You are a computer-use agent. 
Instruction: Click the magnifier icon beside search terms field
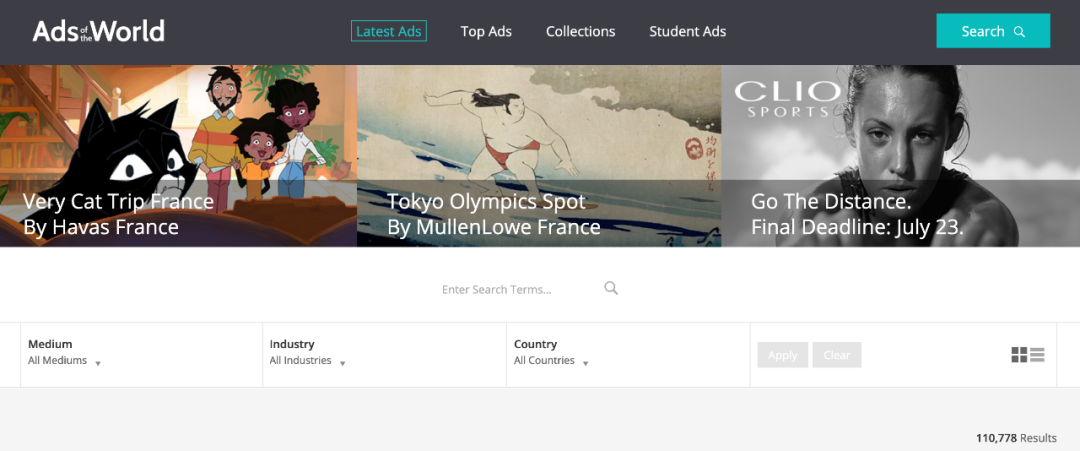tap(611, 289)
